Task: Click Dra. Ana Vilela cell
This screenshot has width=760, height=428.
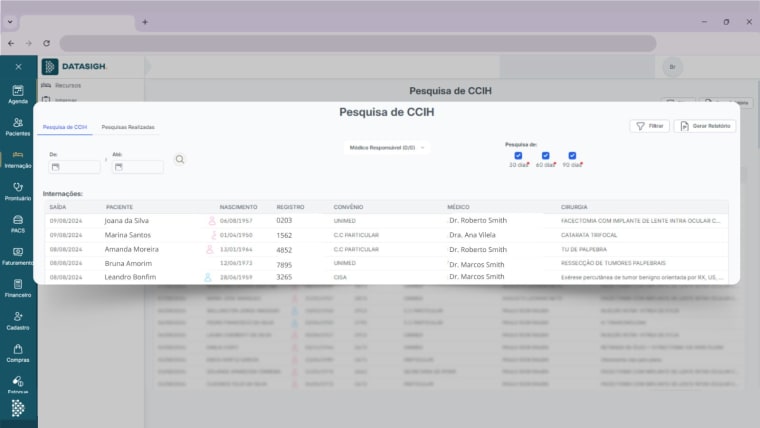Action: tap(472, 235)
